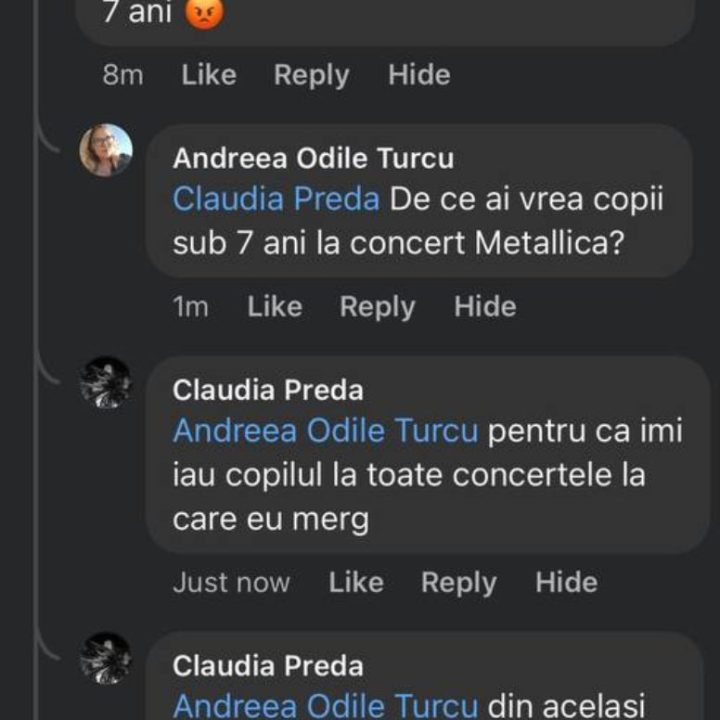
Task: Hide the comment posted 8m ago
Action: pyautogui.click(x=419, y=75)
